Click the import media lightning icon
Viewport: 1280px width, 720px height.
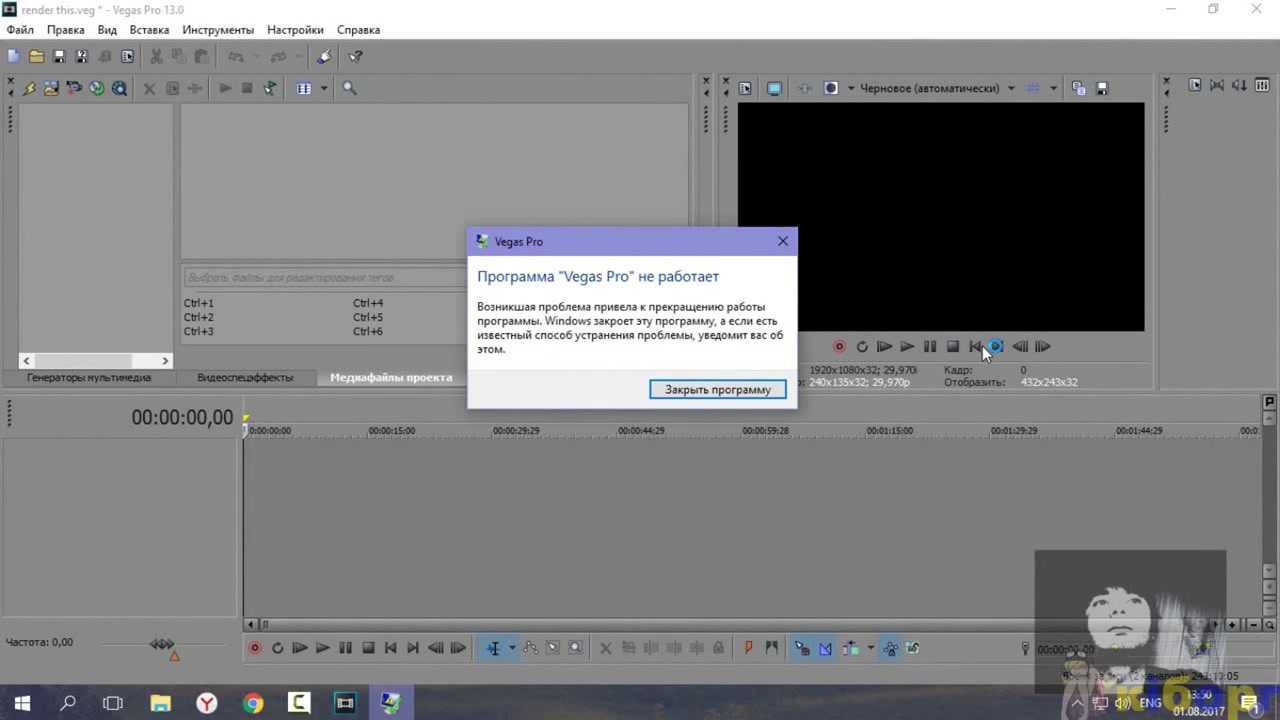(29, 88)
